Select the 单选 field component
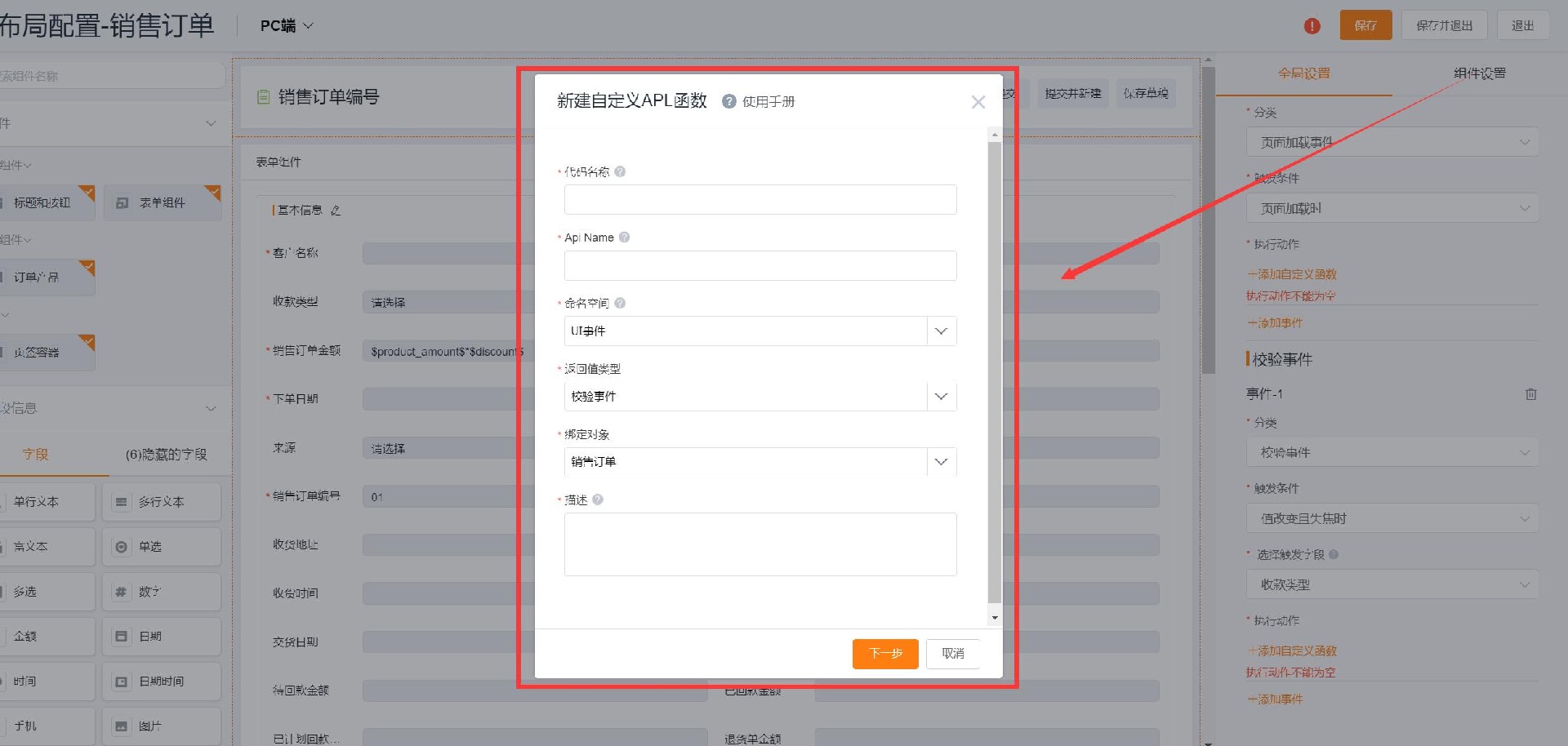 (162, 547)
